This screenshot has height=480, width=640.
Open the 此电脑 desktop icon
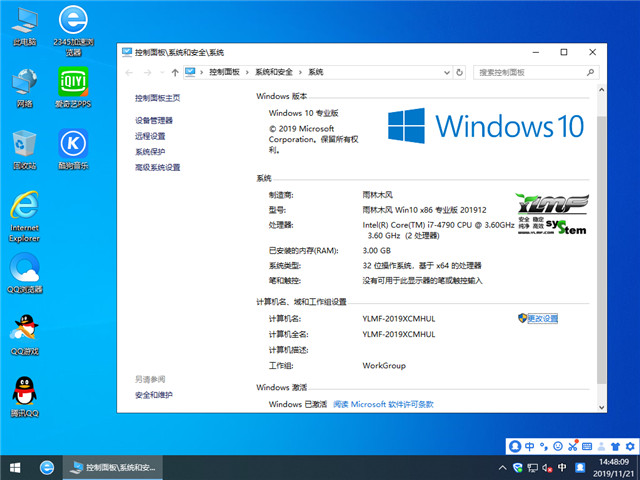pos(25,27)
